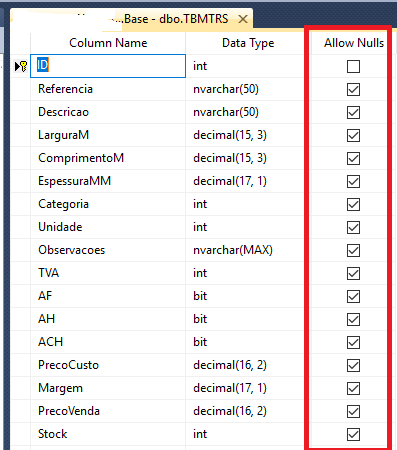This screenshot has height=450, width=397.
Task: Select the Margem column name cell
Action: click(108, 388)
